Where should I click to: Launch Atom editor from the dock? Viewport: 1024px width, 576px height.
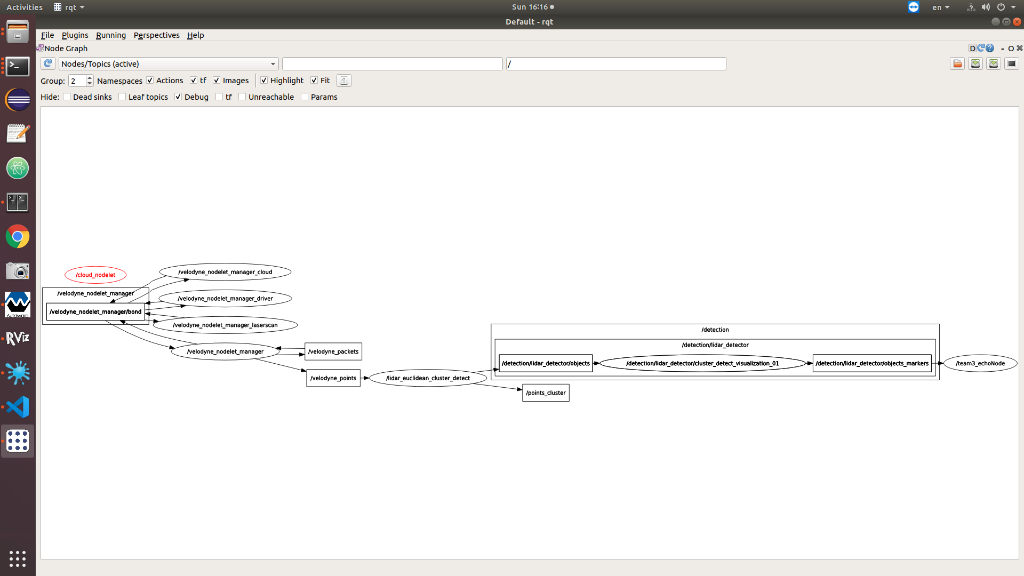tap(18, 168)
